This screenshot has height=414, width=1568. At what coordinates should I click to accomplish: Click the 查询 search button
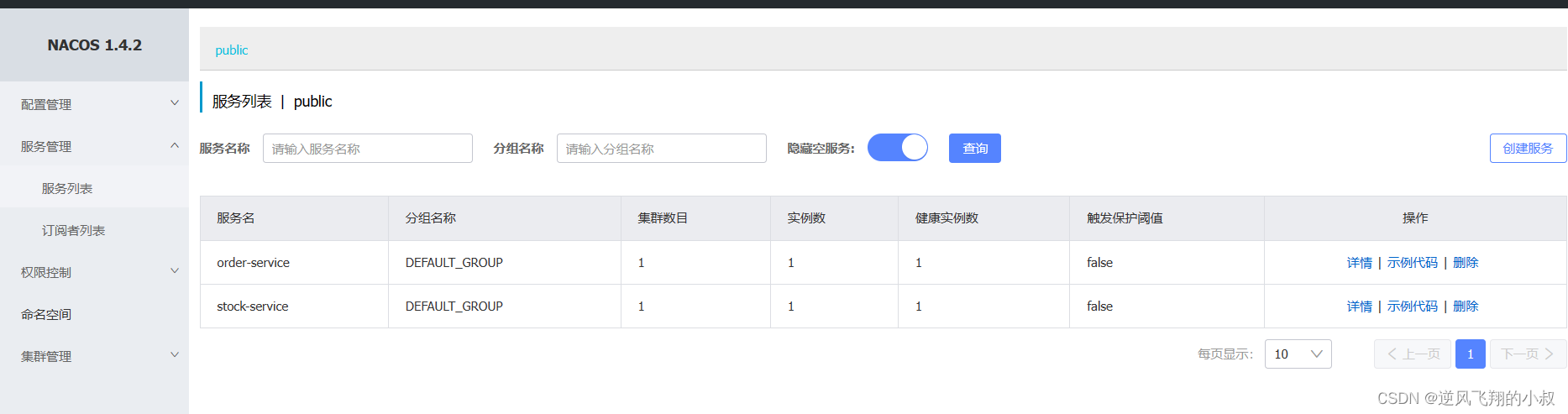tap(974, 149)
